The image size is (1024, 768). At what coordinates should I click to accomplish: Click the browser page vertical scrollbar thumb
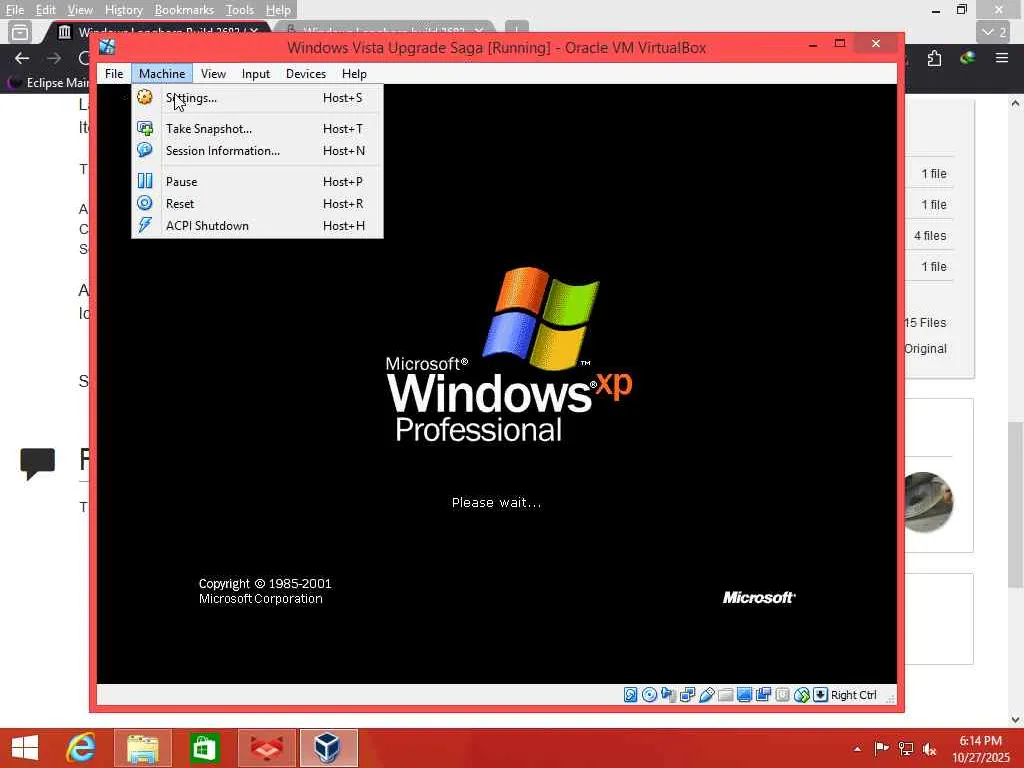click(1015, 504)
